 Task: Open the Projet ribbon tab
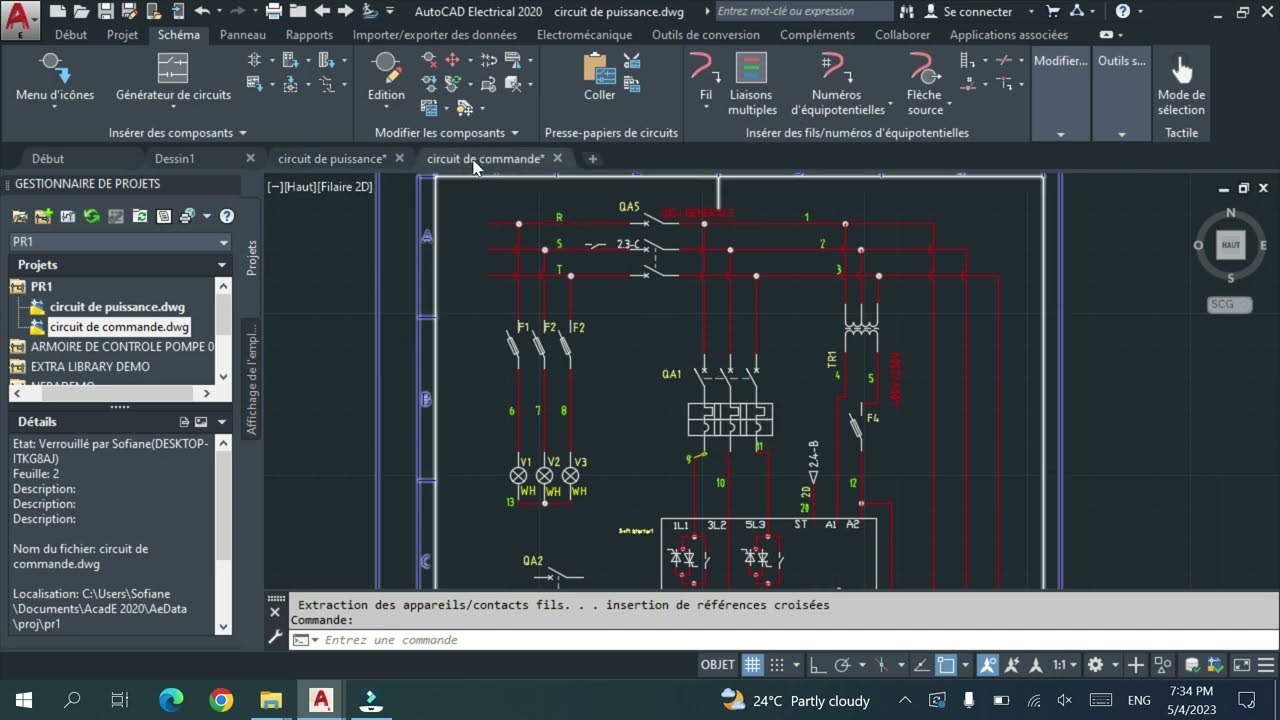pos(123,35)
